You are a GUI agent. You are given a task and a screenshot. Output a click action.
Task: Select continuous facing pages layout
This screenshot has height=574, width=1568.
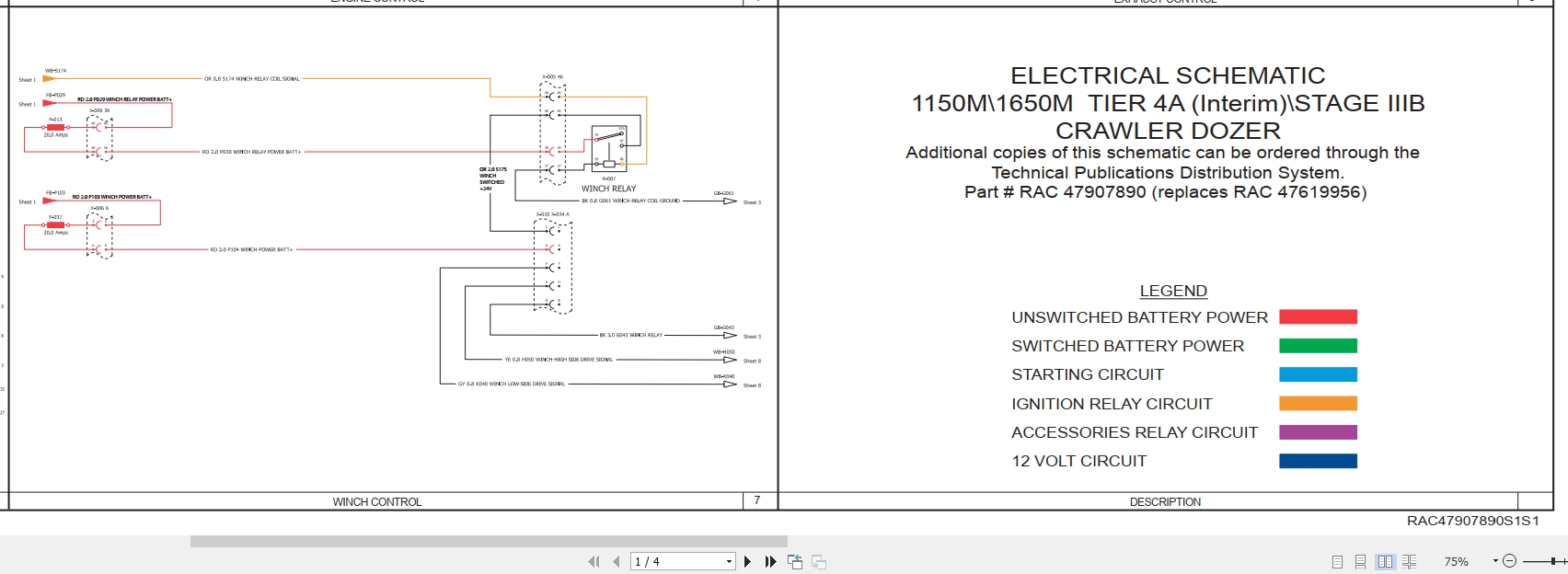pyautogui.click(x=1409, y=561)
